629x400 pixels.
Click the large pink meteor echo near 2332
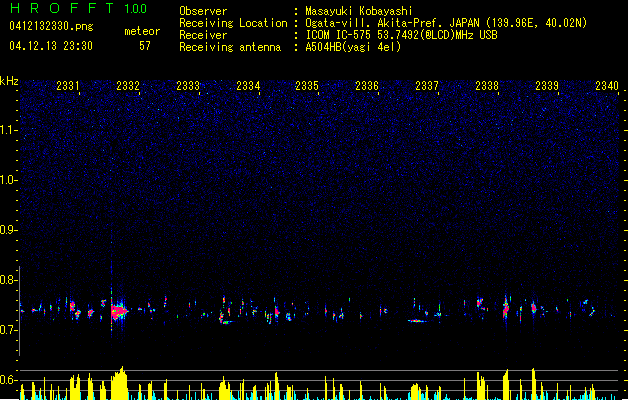tap(119, 311)
